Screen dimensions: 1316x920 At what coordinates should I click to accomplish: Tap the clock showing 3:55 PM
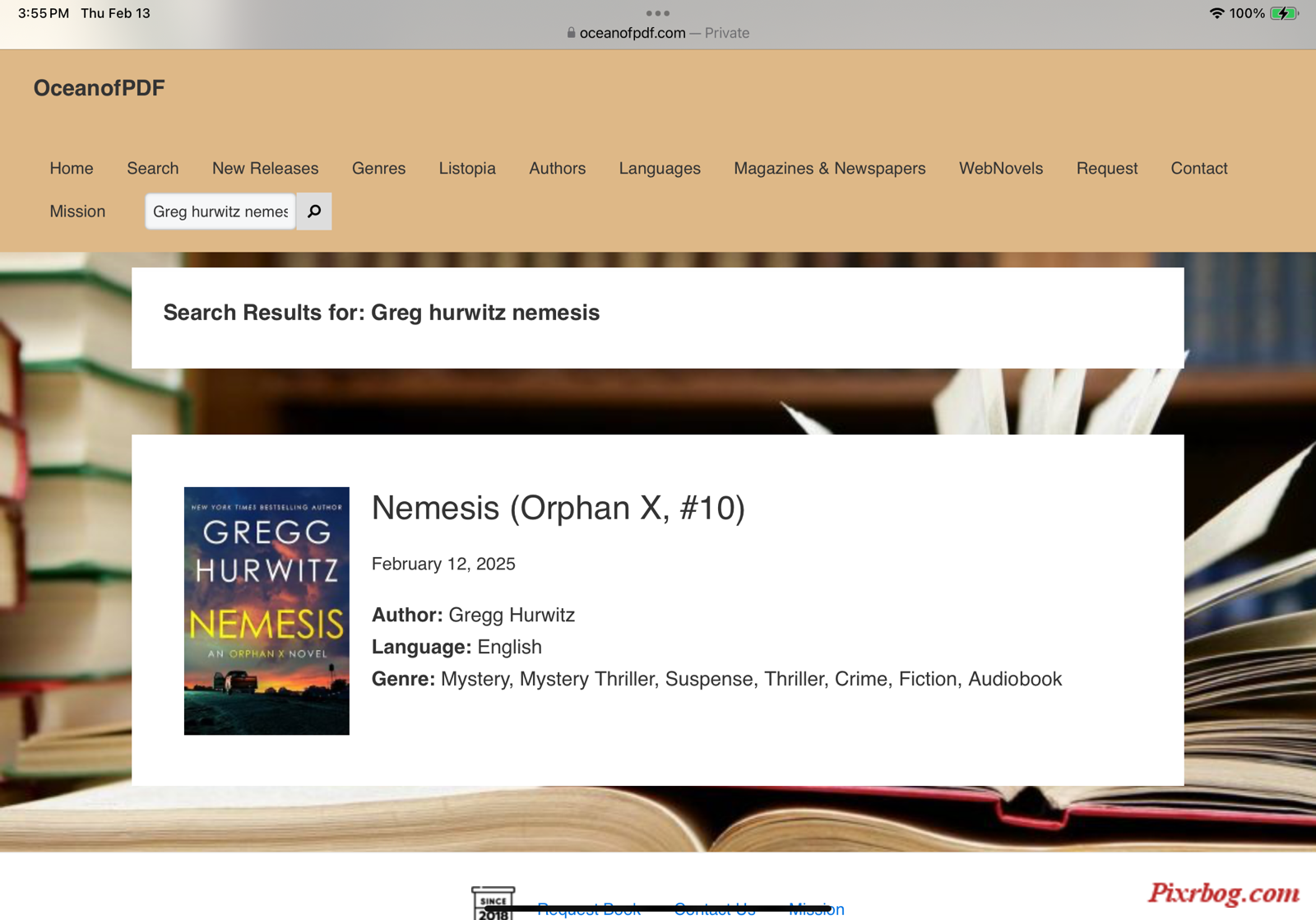coord(44,13)
